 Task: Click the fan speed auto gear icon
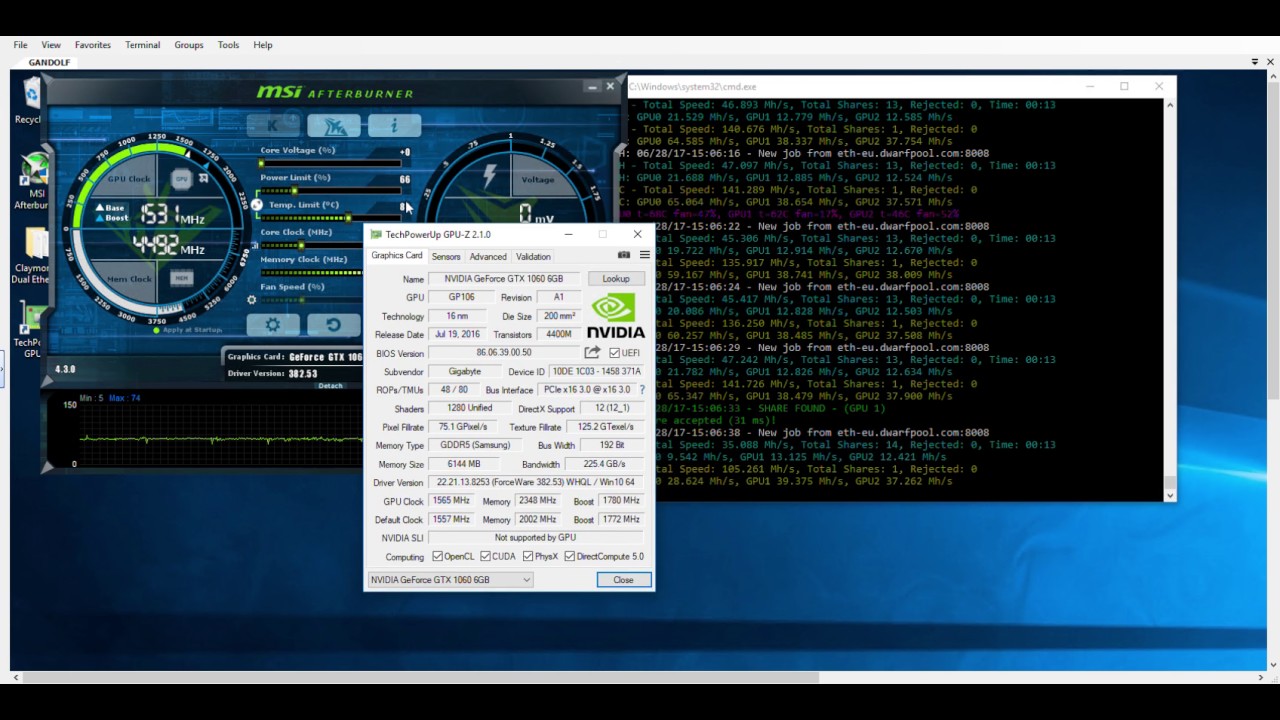252,299
